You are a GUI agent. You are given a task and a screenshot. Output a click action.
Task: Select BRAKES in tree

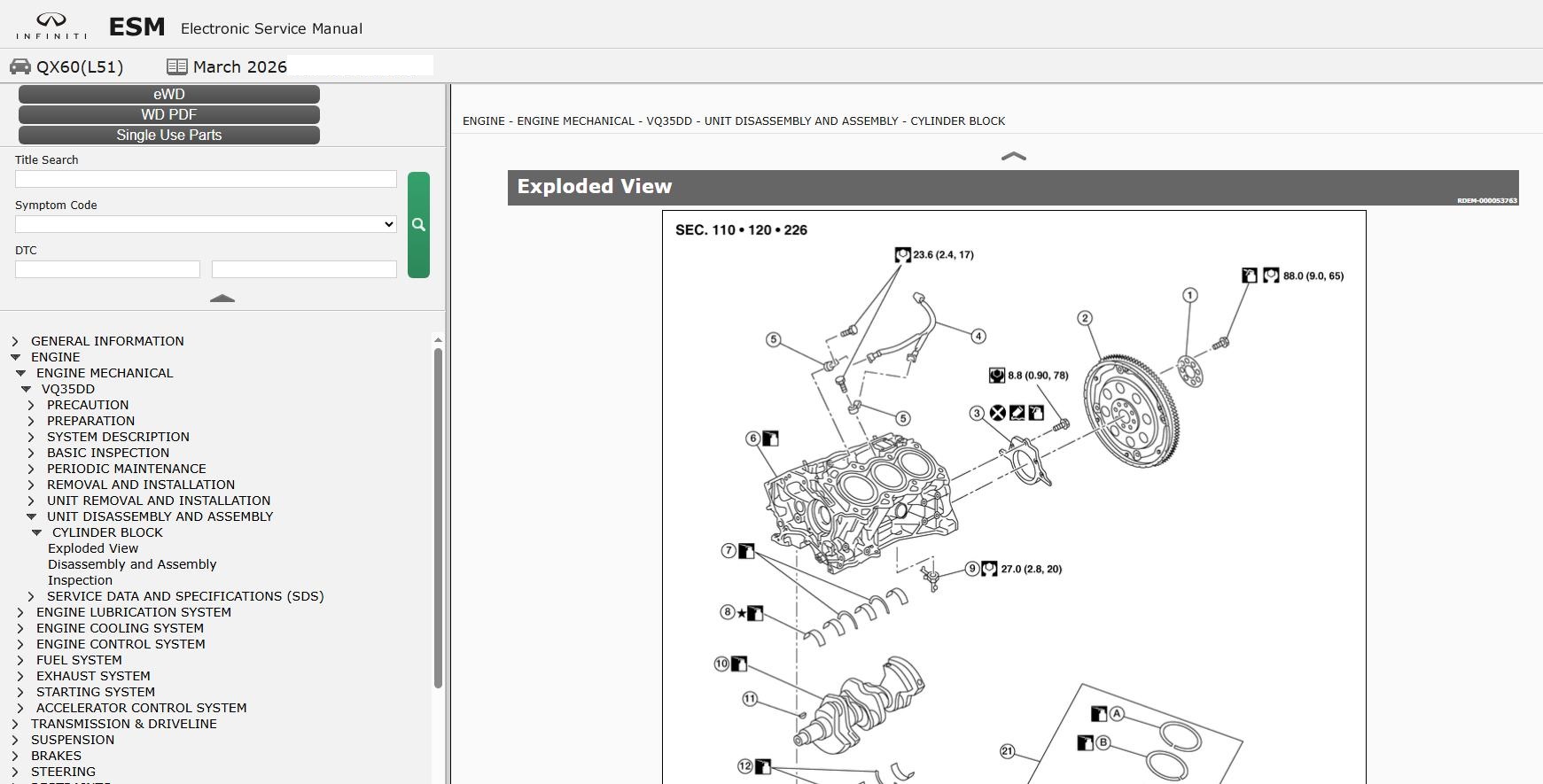tap(56, 756)
